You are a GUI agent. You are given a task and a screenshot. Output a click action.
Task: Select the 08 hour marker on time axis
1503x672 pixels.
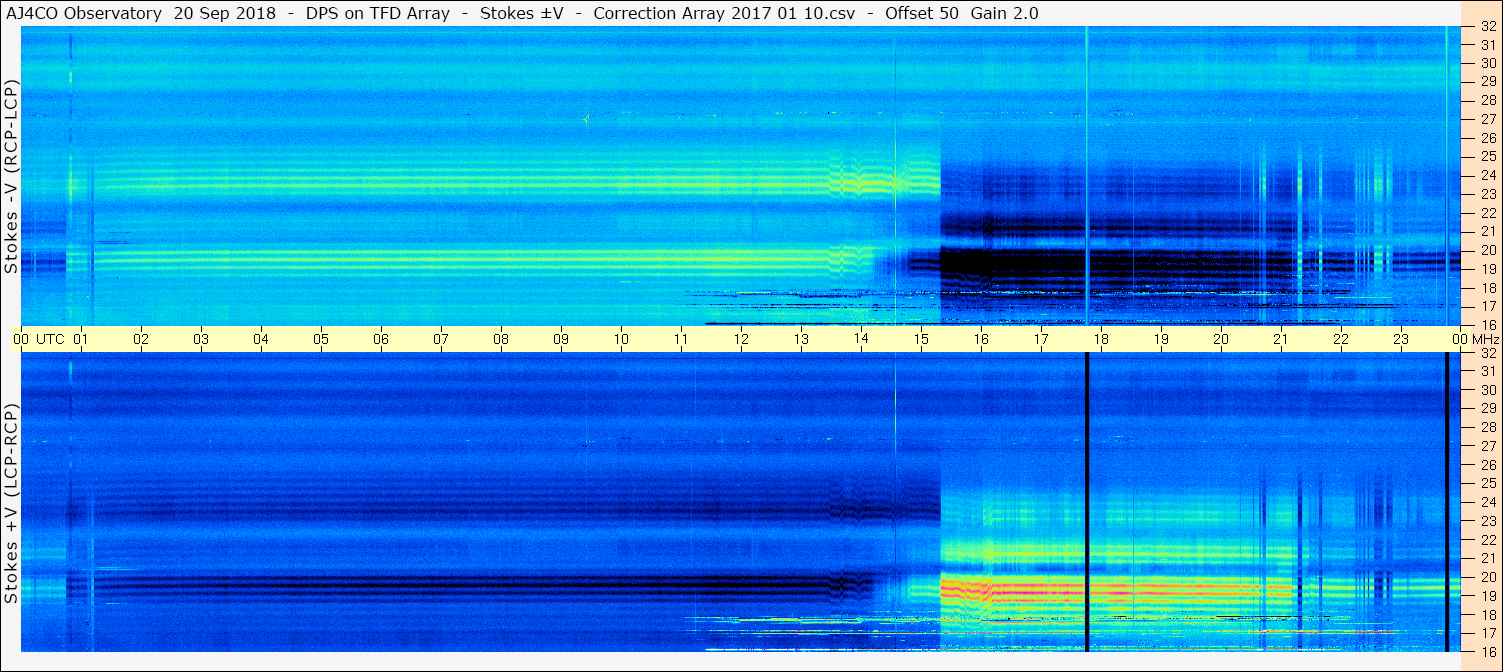(501, 339)
